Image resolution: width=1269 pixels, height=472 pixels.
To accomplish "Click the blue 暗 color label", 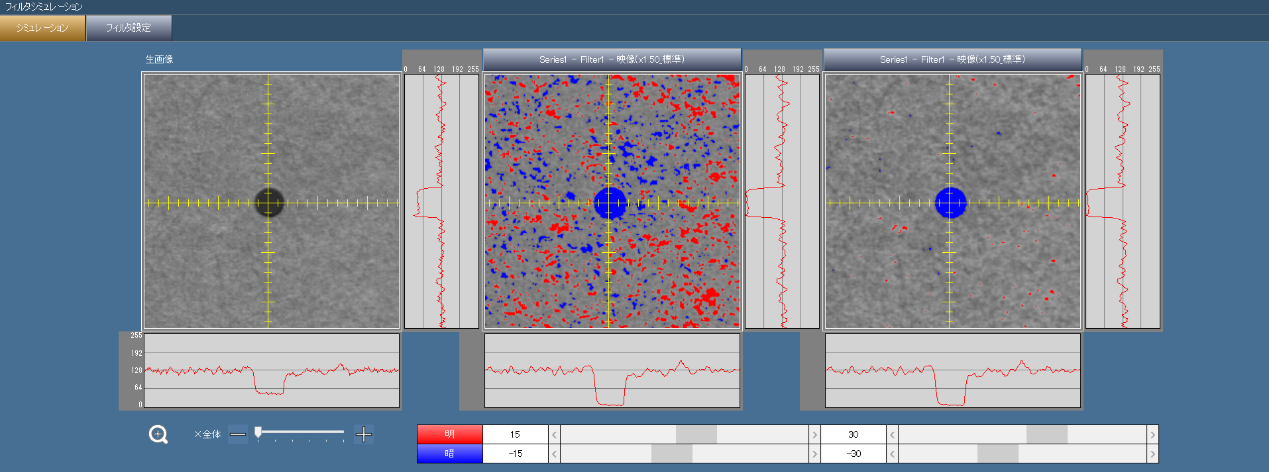I will coord(449,453).
